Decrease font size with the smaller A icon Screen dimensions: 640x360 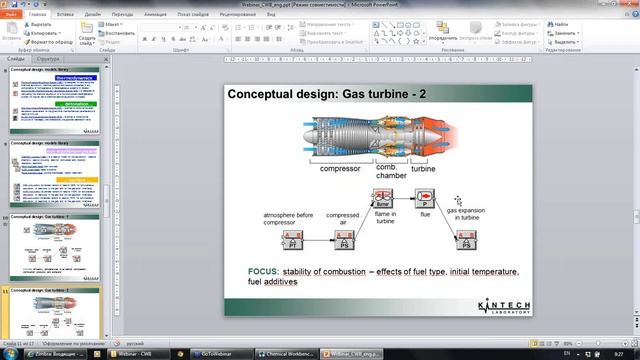coord(212,27)
